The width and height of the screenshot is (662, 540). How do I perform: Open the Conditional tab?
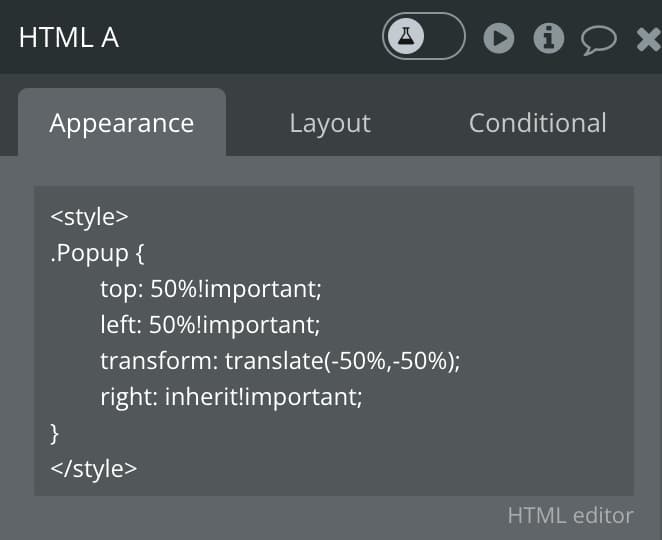point(537,123)
